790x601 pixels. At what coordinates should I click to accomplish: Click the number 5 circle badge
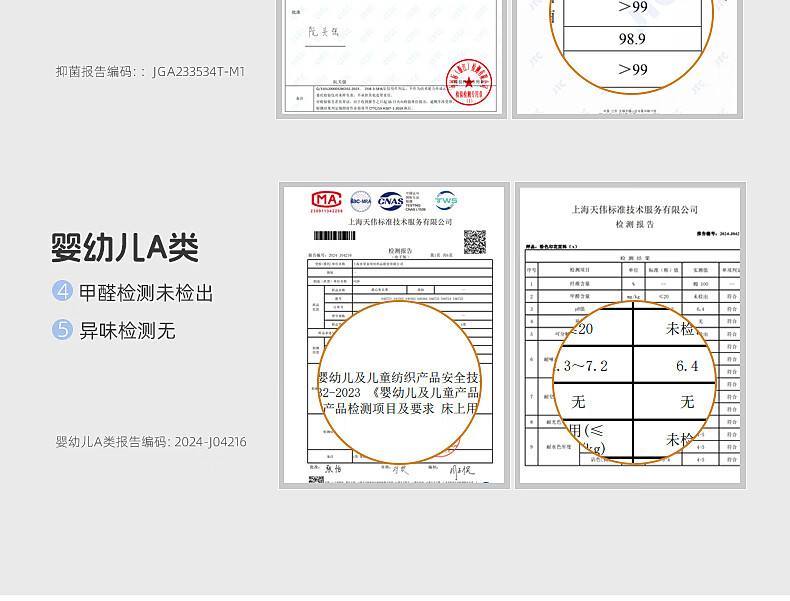tap(63, 329)
